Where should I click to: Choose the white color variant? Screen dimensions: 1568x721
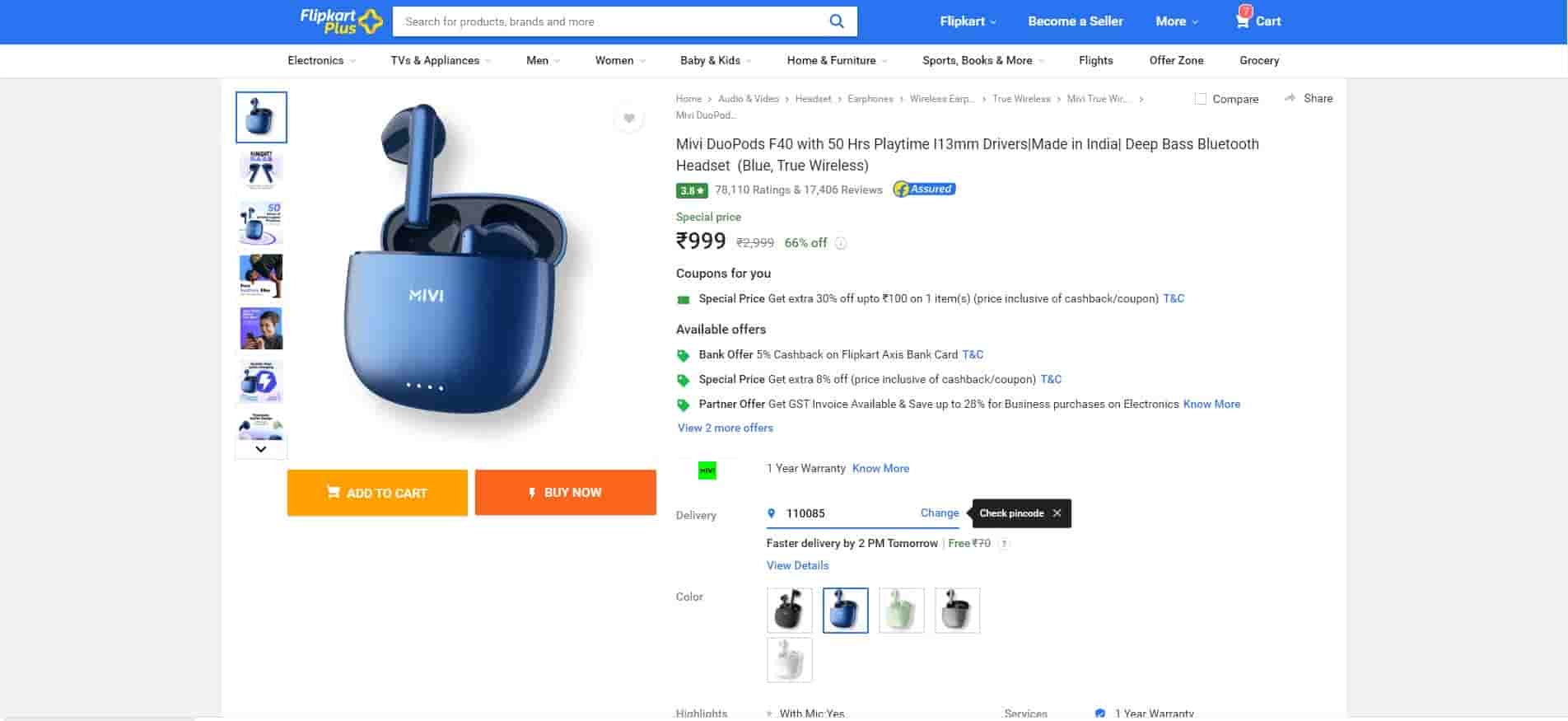tap(789, 660)
